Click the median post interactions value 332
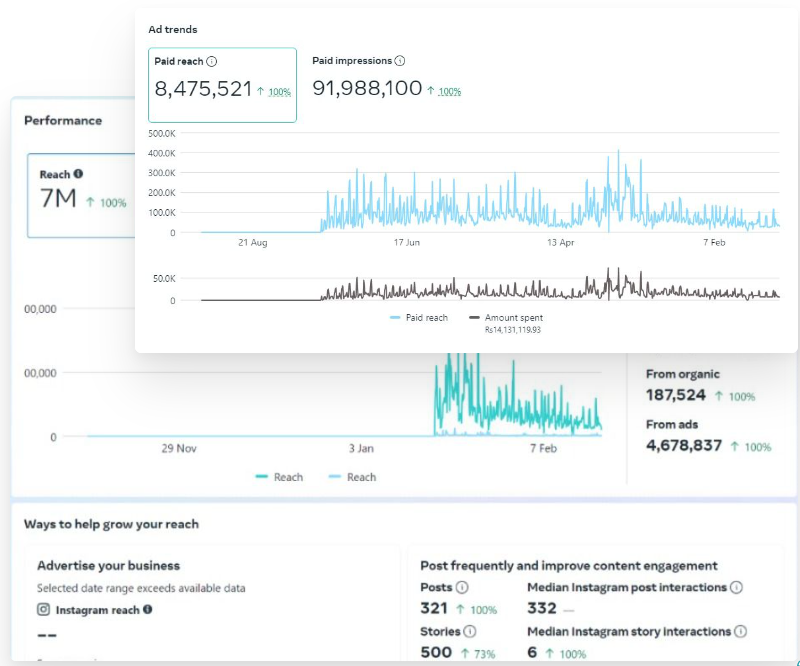The width and height of the screenshot is (800, 666). (x=542, y=608)
